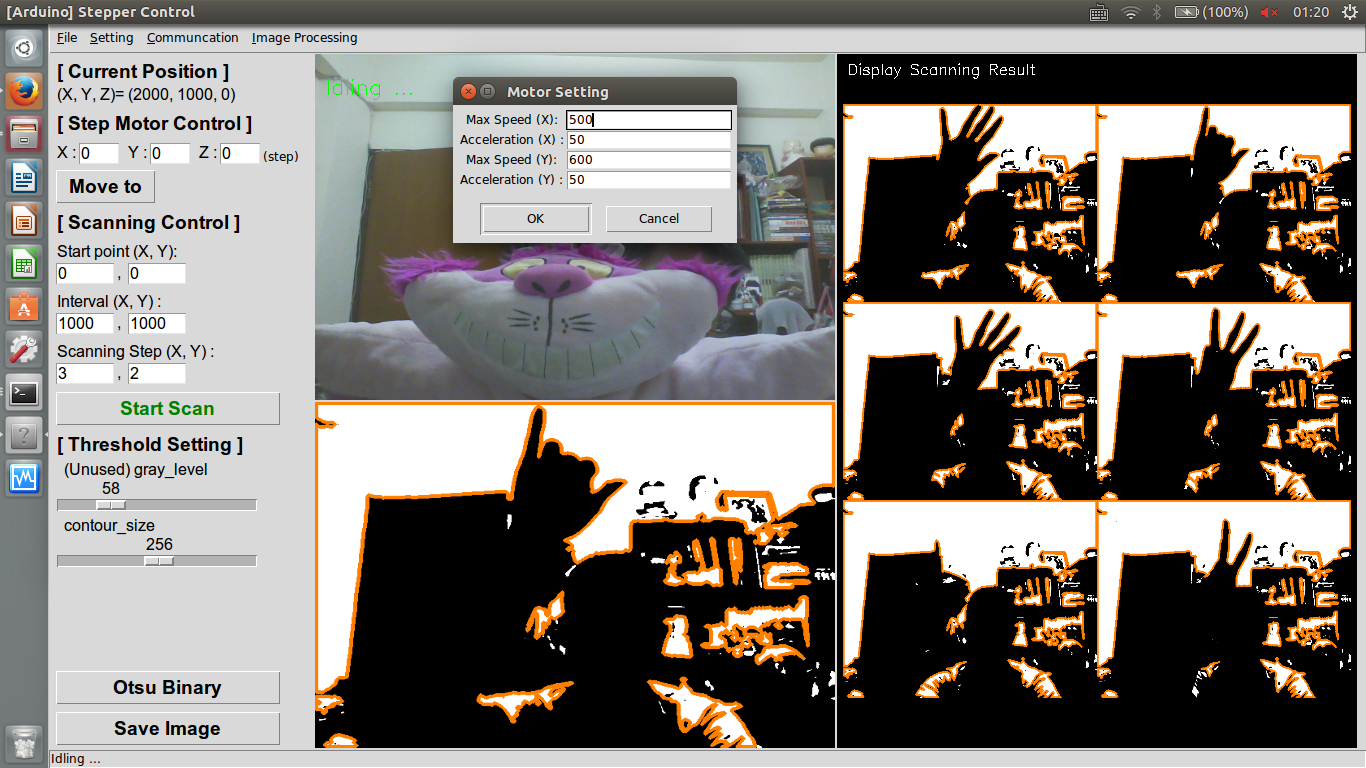Click the '[ Threshold Setting ]' heading
Viewport: 1366px width, 768px height.
pos(150,444)
